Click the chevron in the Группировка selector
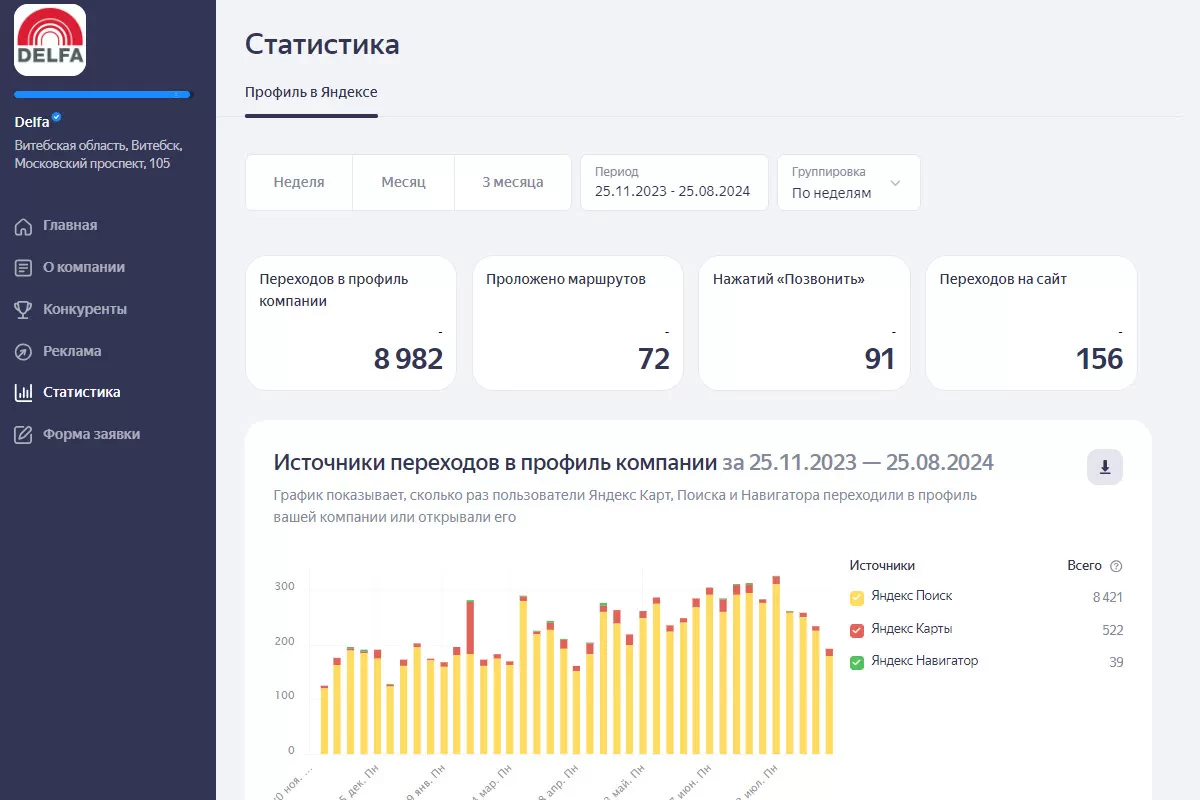 click(x=895, y=183)
